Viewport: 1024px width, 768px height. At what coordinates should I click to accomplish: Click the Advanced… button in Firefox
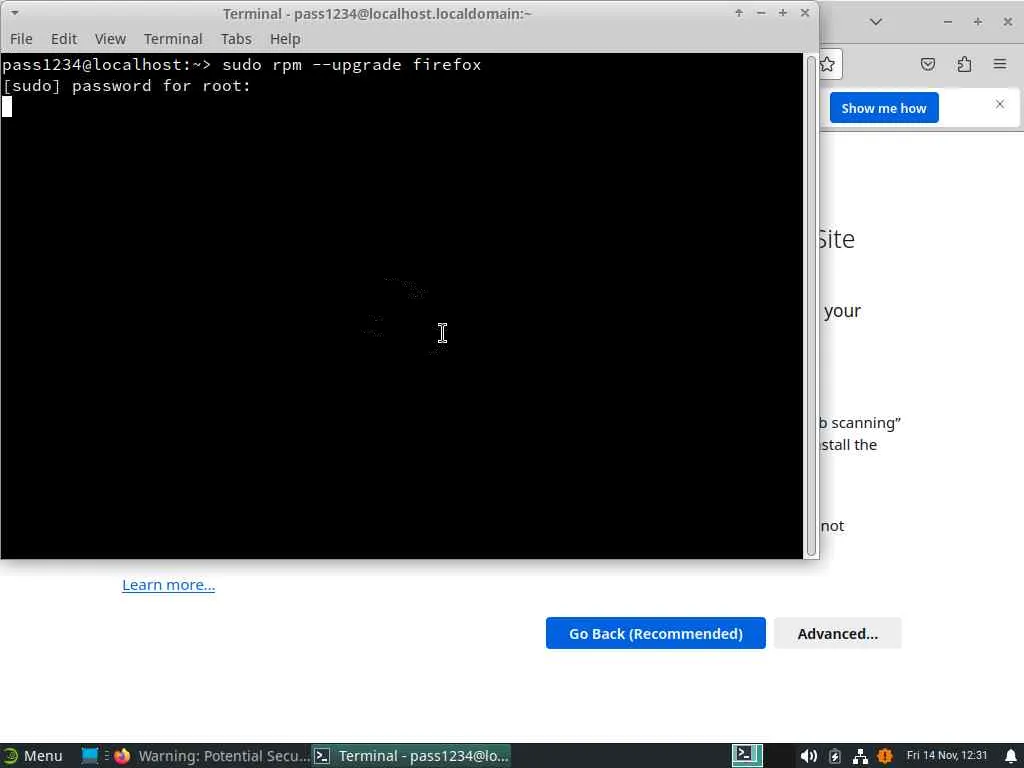tap(837, 633)
